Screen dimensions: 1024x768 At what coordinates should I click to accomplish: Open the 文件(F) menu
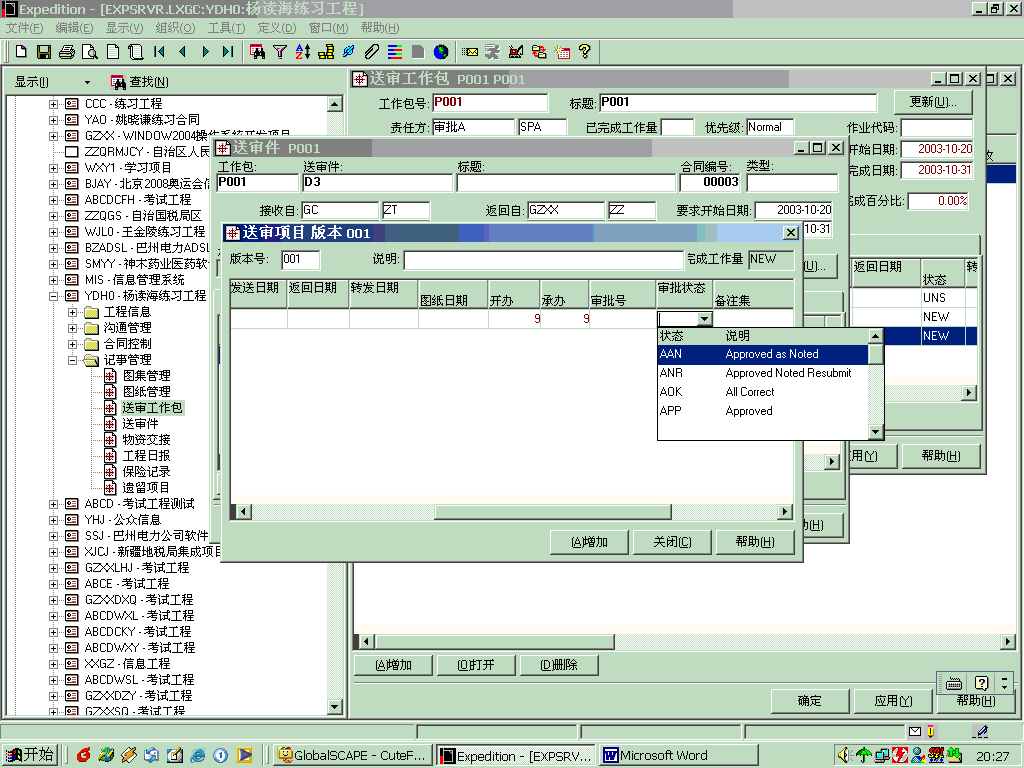point(24,27)
